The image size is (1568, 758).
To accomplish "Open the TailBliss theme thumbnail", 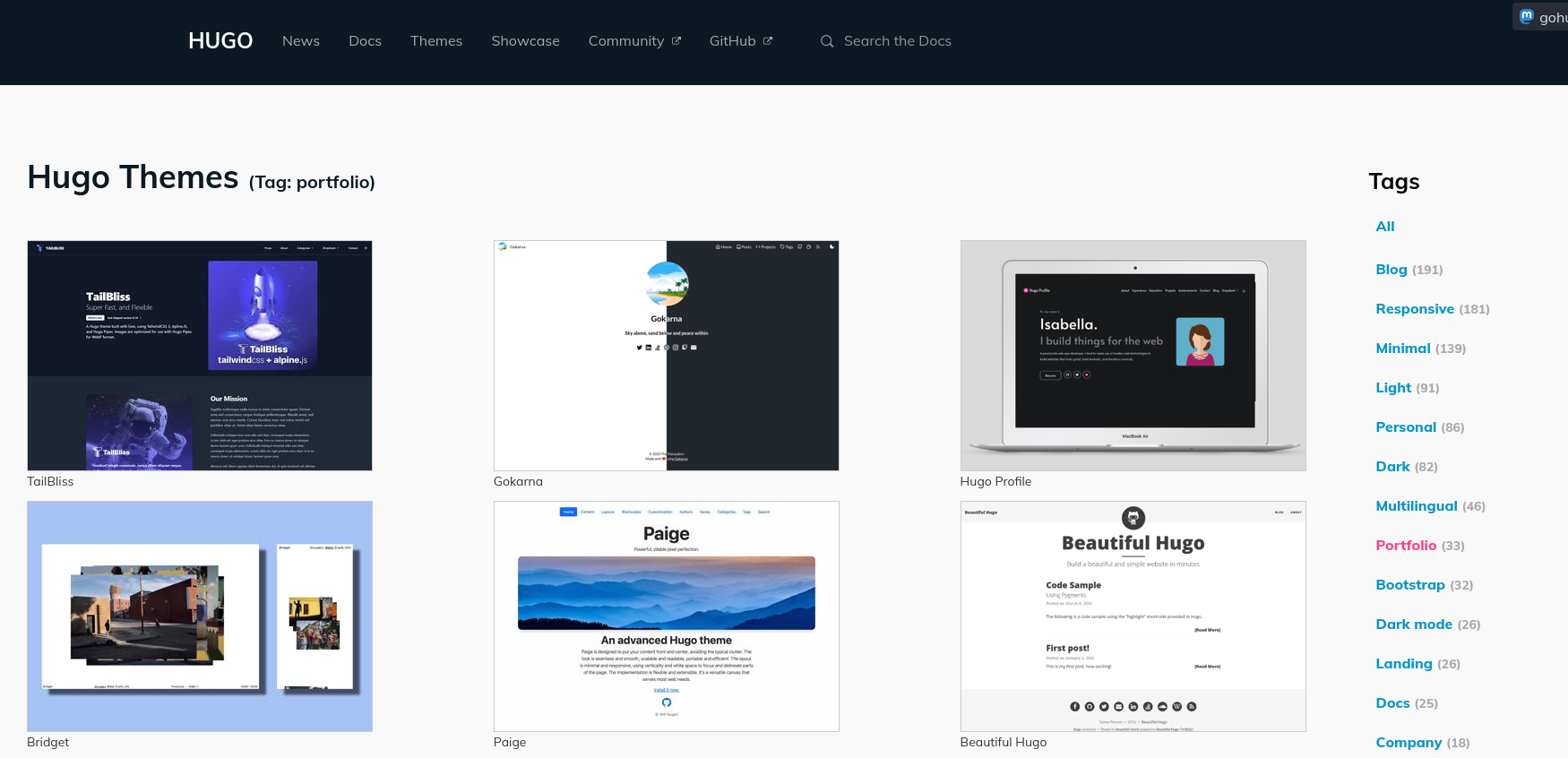I will [x=200, y=356].
